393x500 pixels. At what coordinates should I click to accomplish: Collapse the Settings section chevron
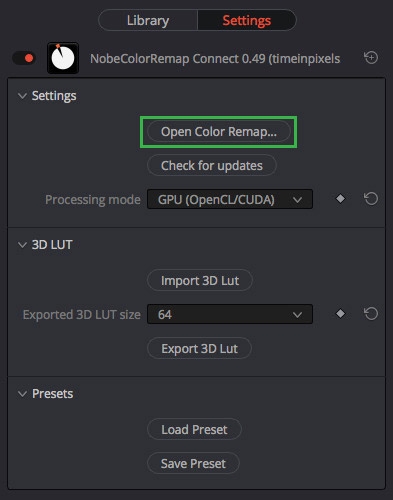point(22,96)
